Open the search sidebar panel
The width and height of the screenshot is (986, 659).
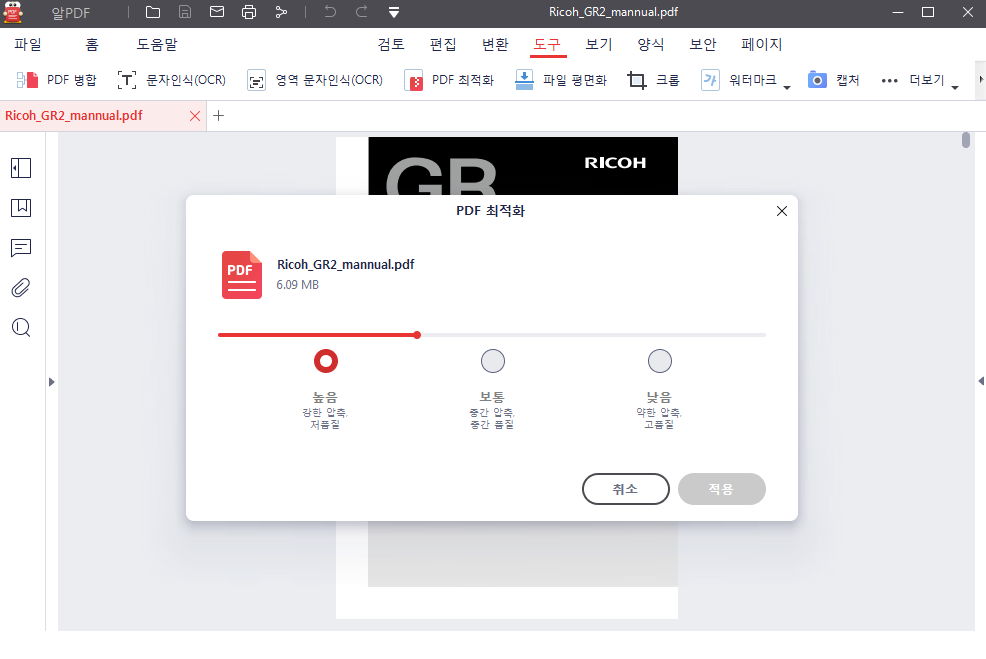(x=21, y=328)
